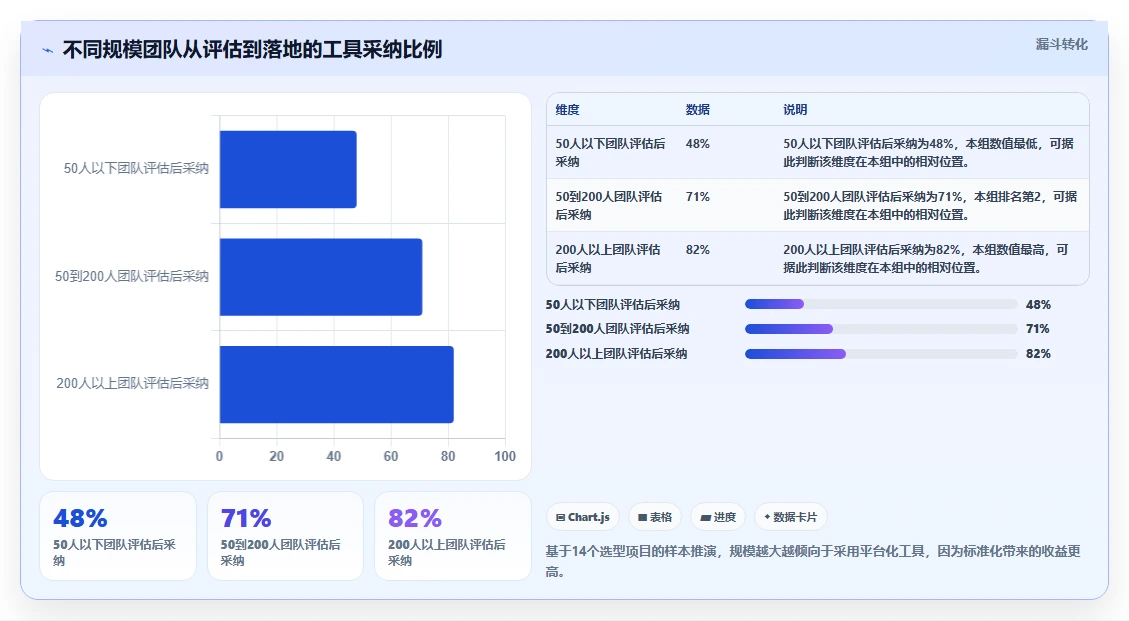1129x621 pixels.
Task: Click the x-axis tick label 40
Action: (x=333, y=456)
